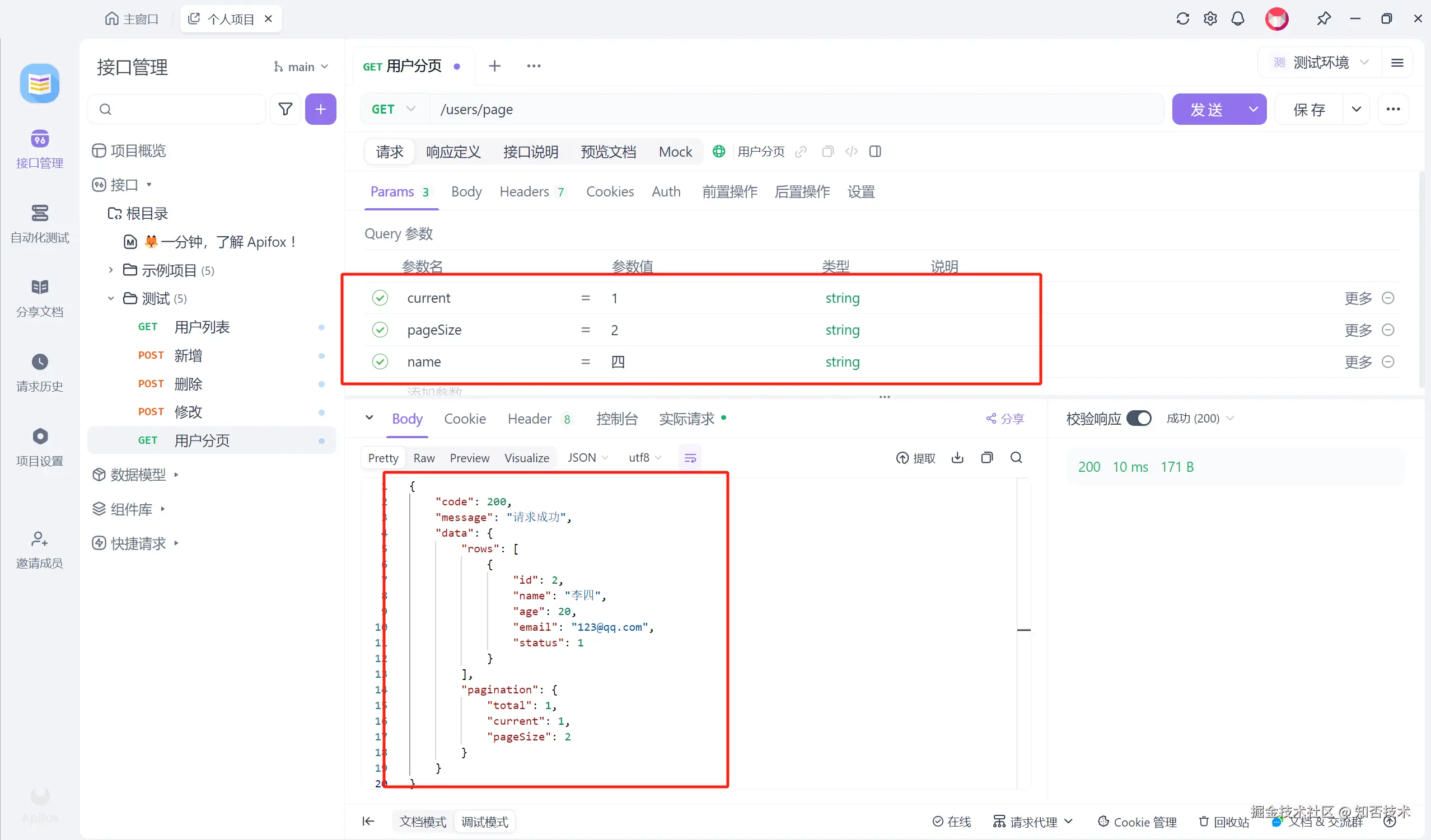
Task: Toggle word wrap in response viewer
Action: 690,457
